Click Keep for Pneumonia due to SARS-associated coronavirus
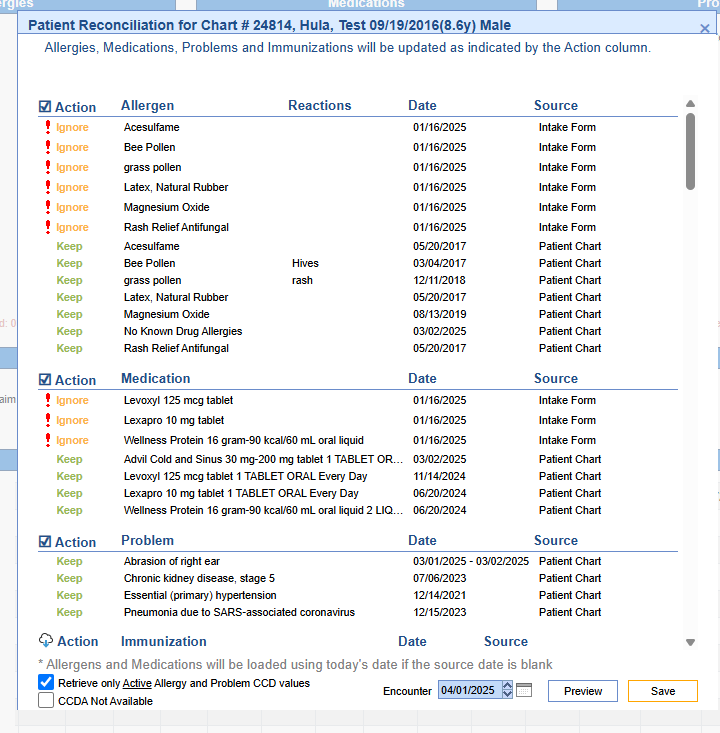720x733 pixels. point(69,612)
